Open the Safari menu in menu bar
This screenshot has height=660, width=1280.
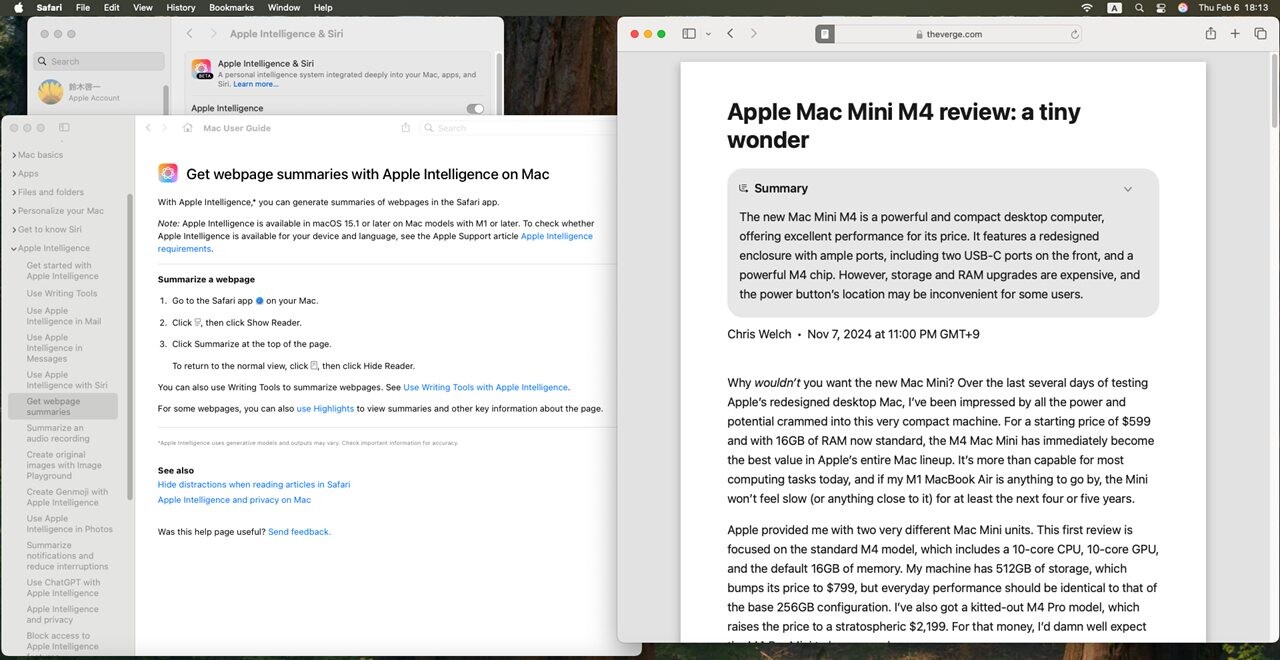pyautogui.click(x=48, y=7)
